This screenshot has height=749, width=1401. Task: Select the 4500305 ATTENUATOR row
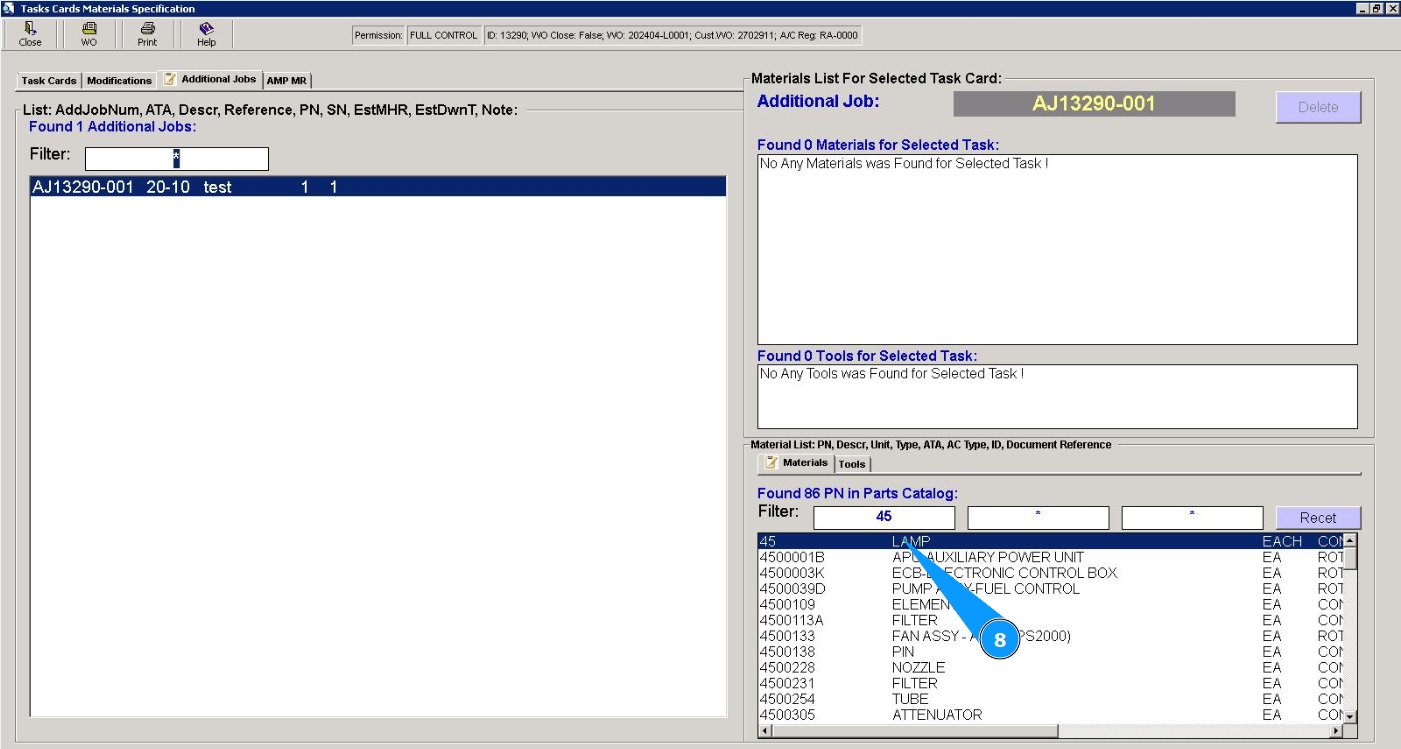click(x=1050, y=715)
